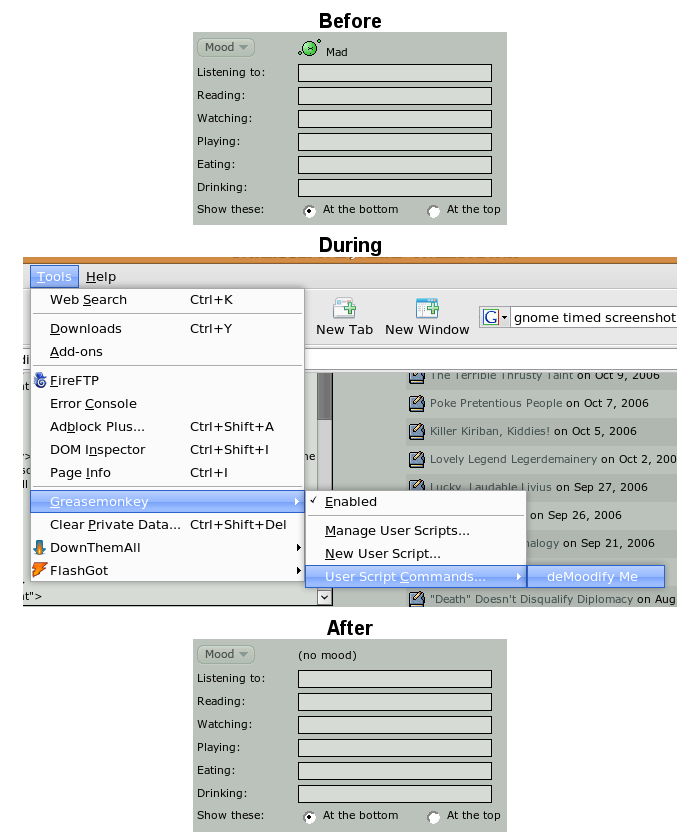Viewport: 700px width, 832px height.
Task: Click journal icon beside Lucky, Laudable Livius
Action: click(417, 484)
